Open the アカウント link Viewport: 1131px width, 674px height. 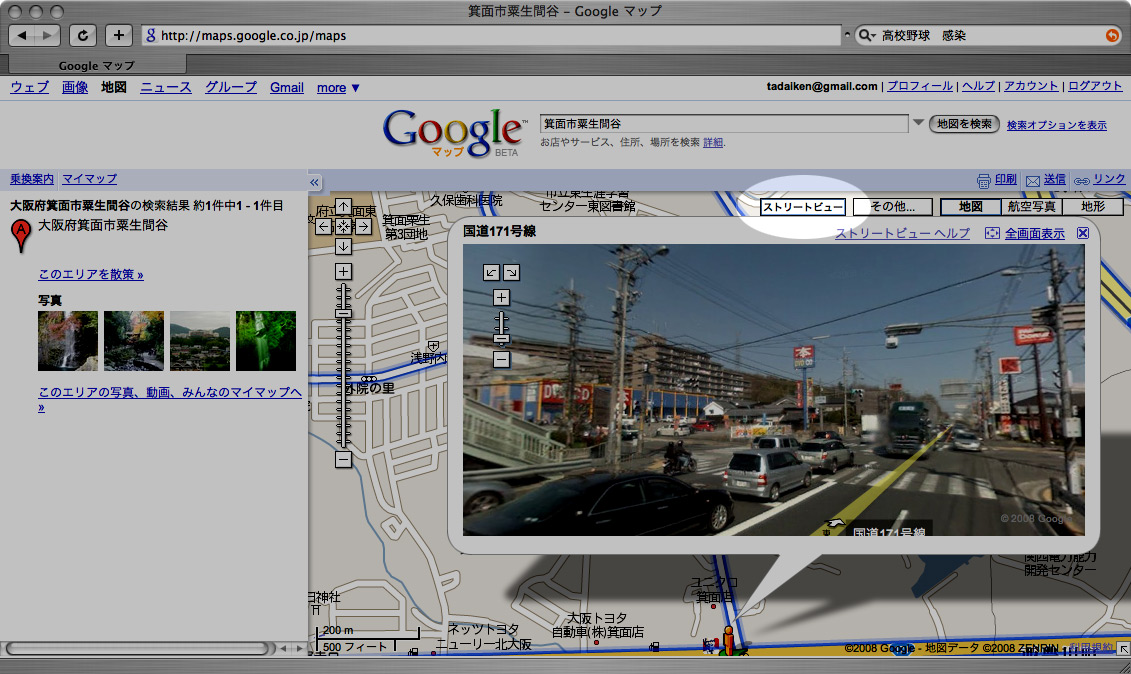coord(1031,86)
